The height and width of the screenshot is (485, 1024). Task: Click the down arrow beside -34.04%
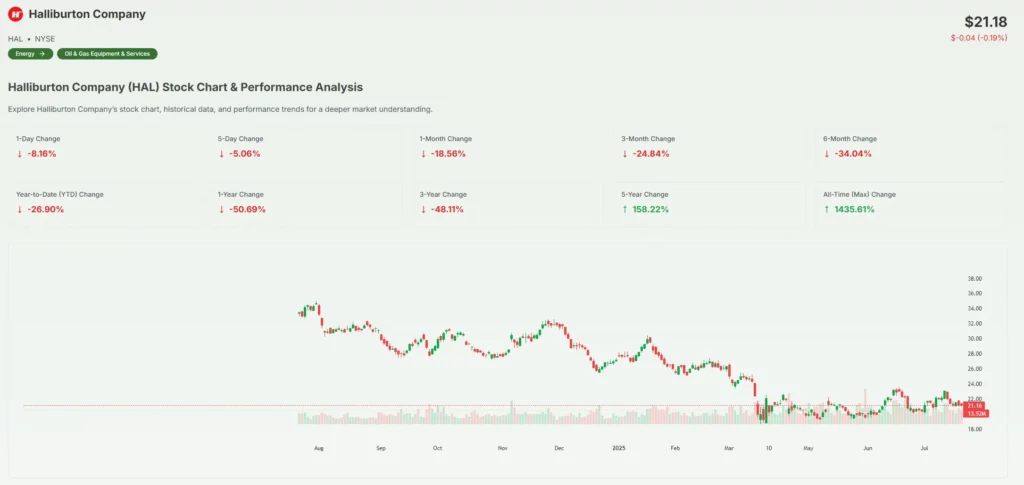click(x=826, y=154)
